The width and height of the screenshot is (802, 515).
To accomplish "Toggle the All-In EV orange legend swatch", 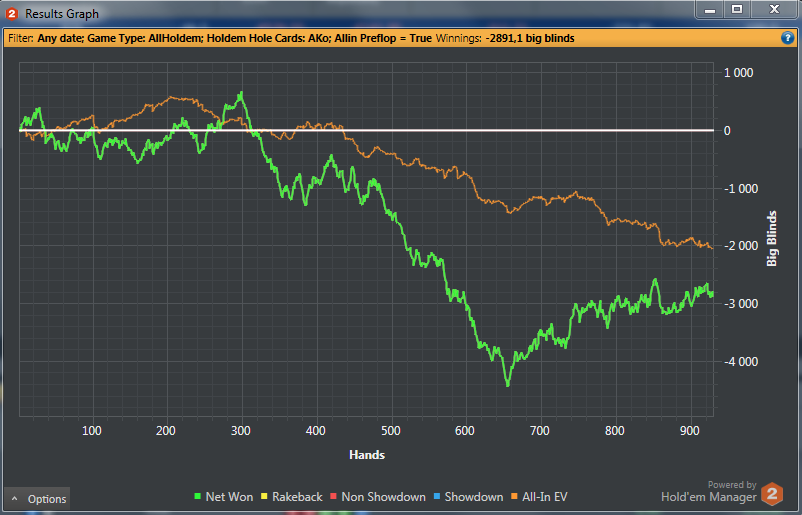I will click(514, 497).
